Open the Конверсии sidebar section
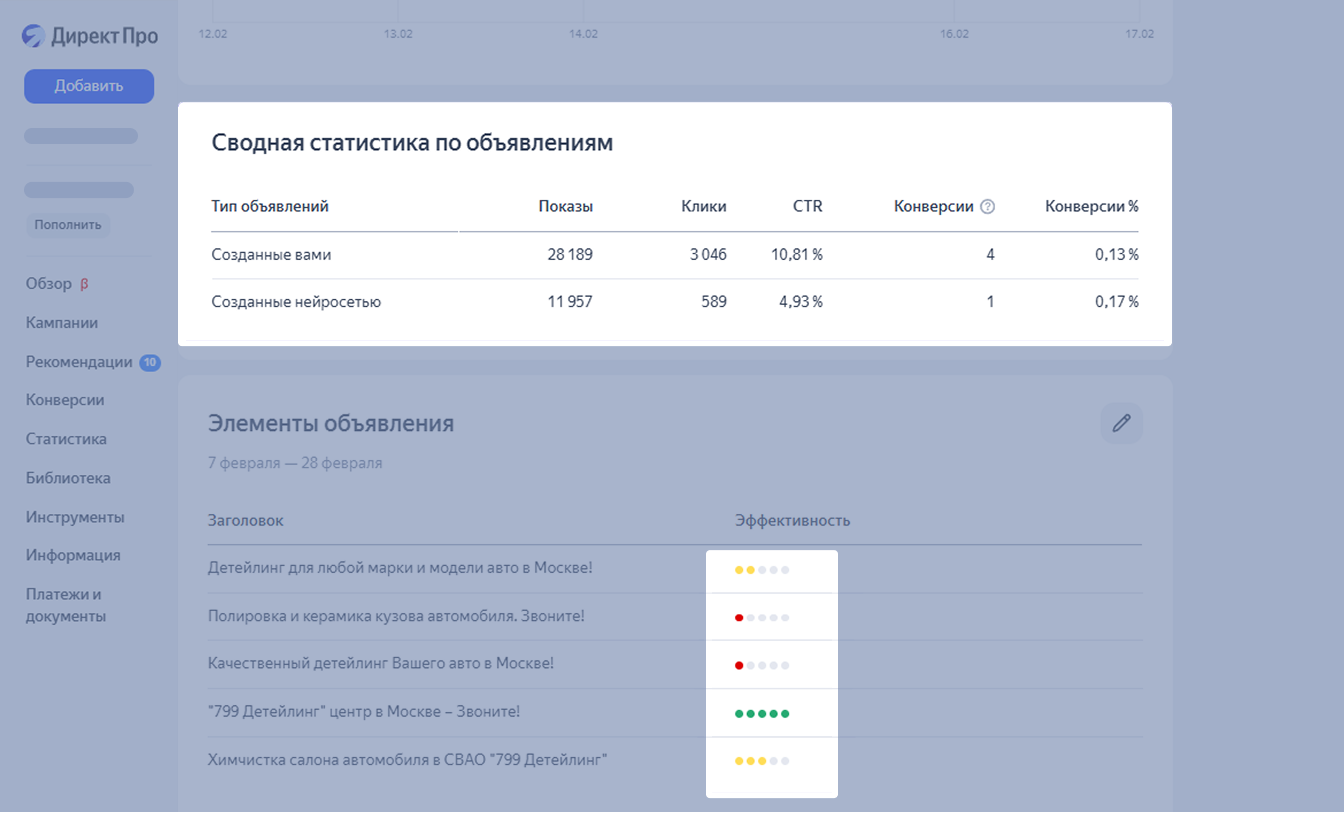 click(65, 400)
